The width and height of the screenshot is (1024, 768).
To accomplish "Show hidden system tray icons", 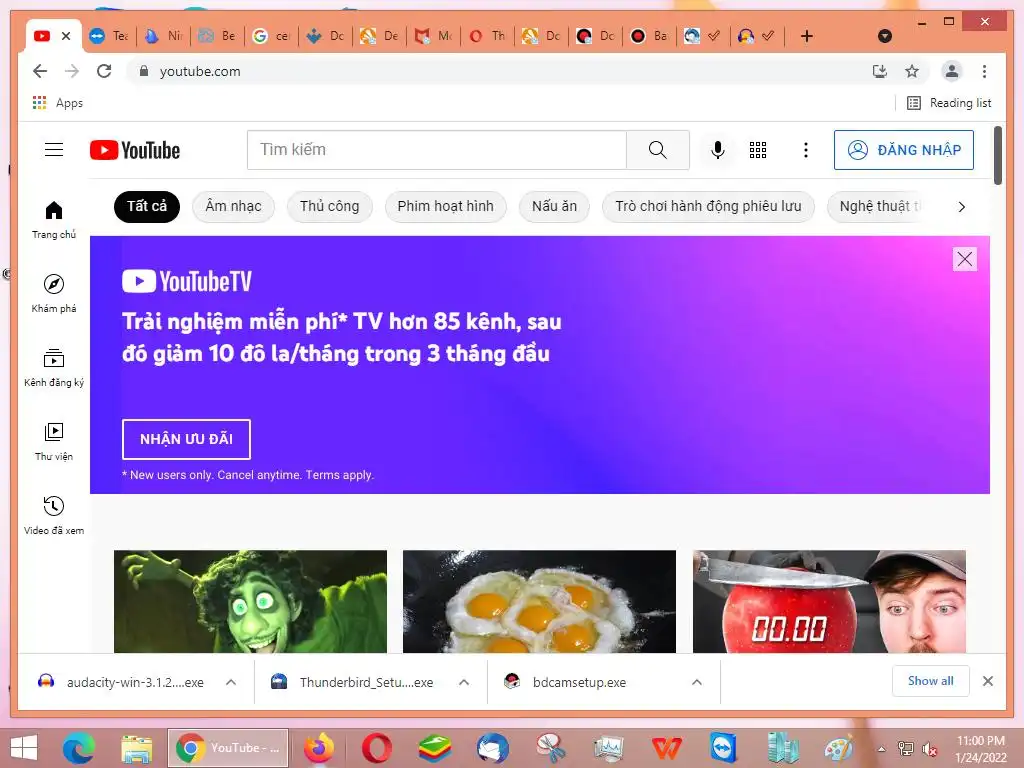I will (882, 749).
